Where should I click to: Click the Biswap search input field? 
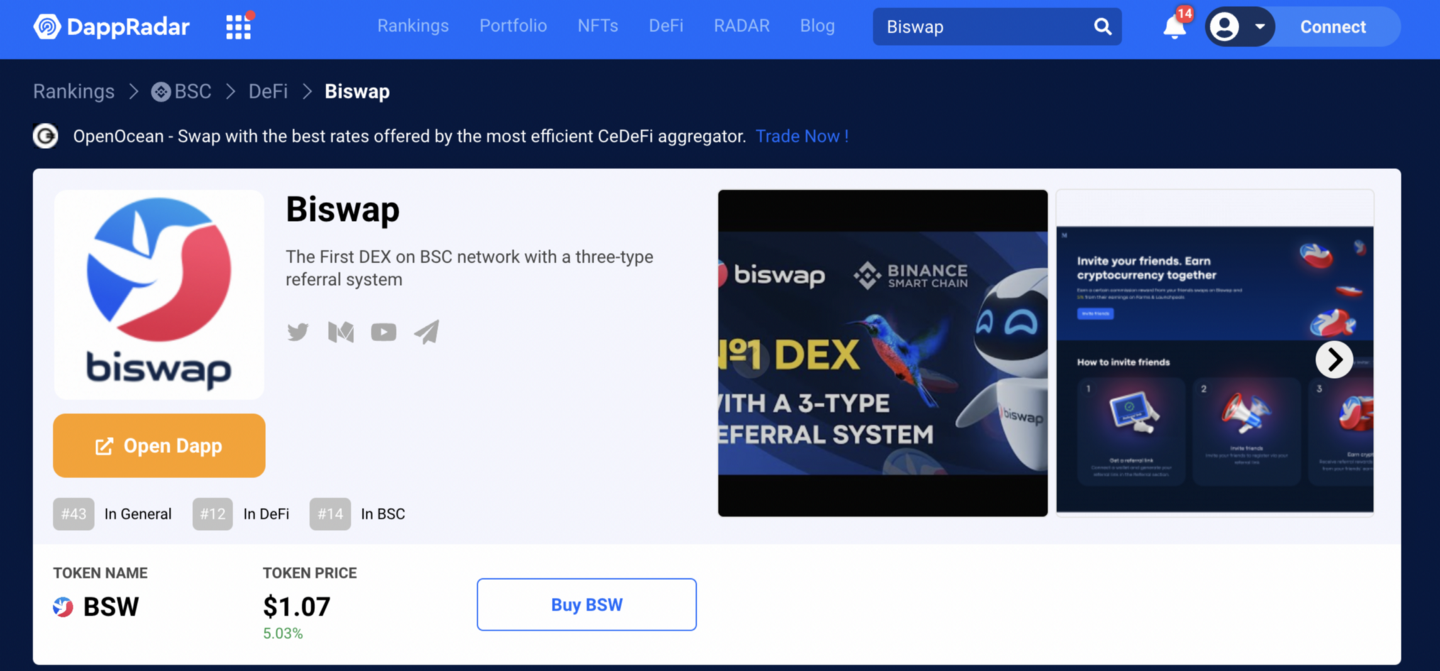(983, 27)
